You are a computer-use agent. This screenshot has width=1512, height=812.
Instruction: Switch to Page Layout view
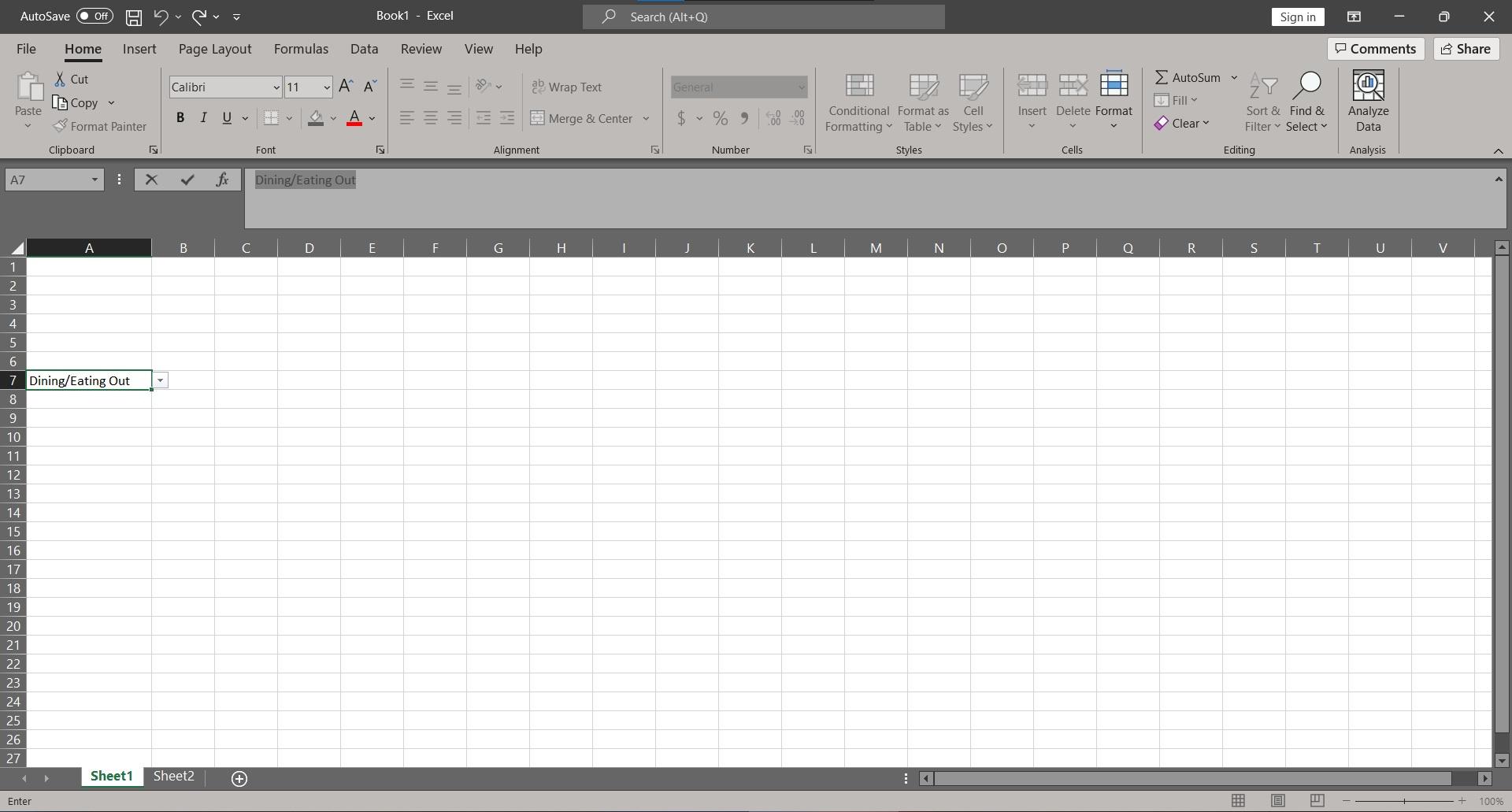[x=1277, y=801]
